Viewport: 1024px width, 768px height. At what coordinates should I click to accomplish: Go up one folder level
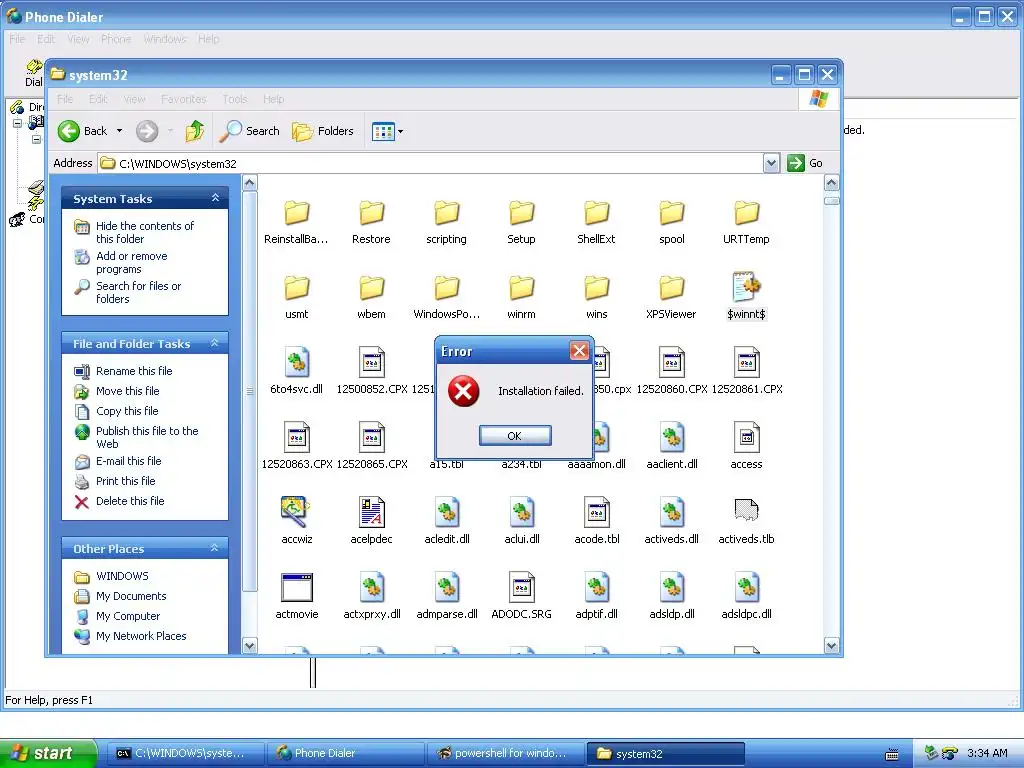coord(195,131)
